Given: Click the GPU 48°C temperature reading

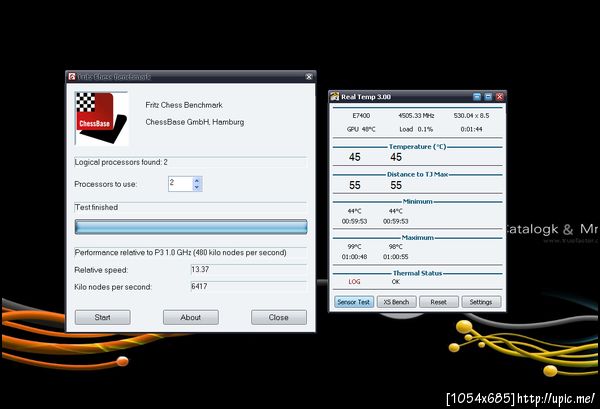Looking at the screenshot, I should [x=361, y=129].
